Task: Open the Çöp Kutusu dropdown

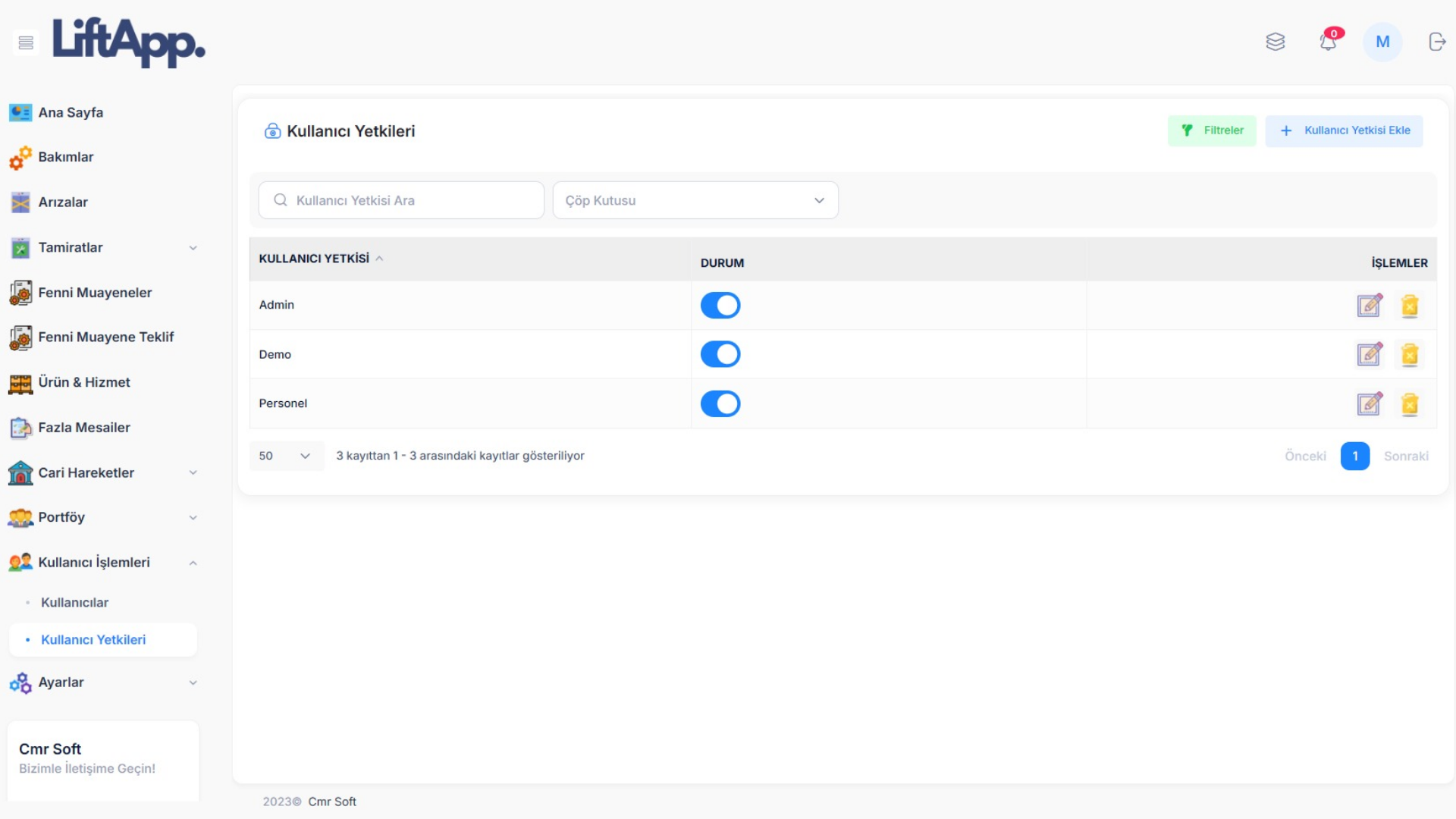Action: [x=695, y=200]
